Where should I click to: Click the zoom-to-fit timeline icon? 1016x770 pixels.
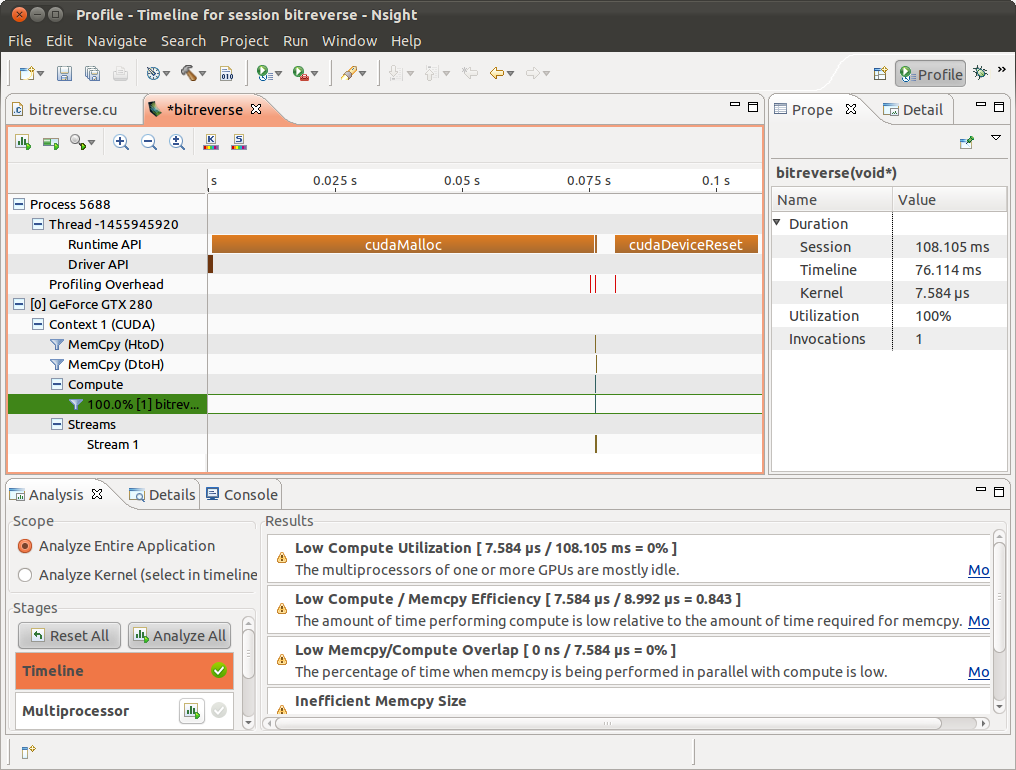tap(176, 142)
